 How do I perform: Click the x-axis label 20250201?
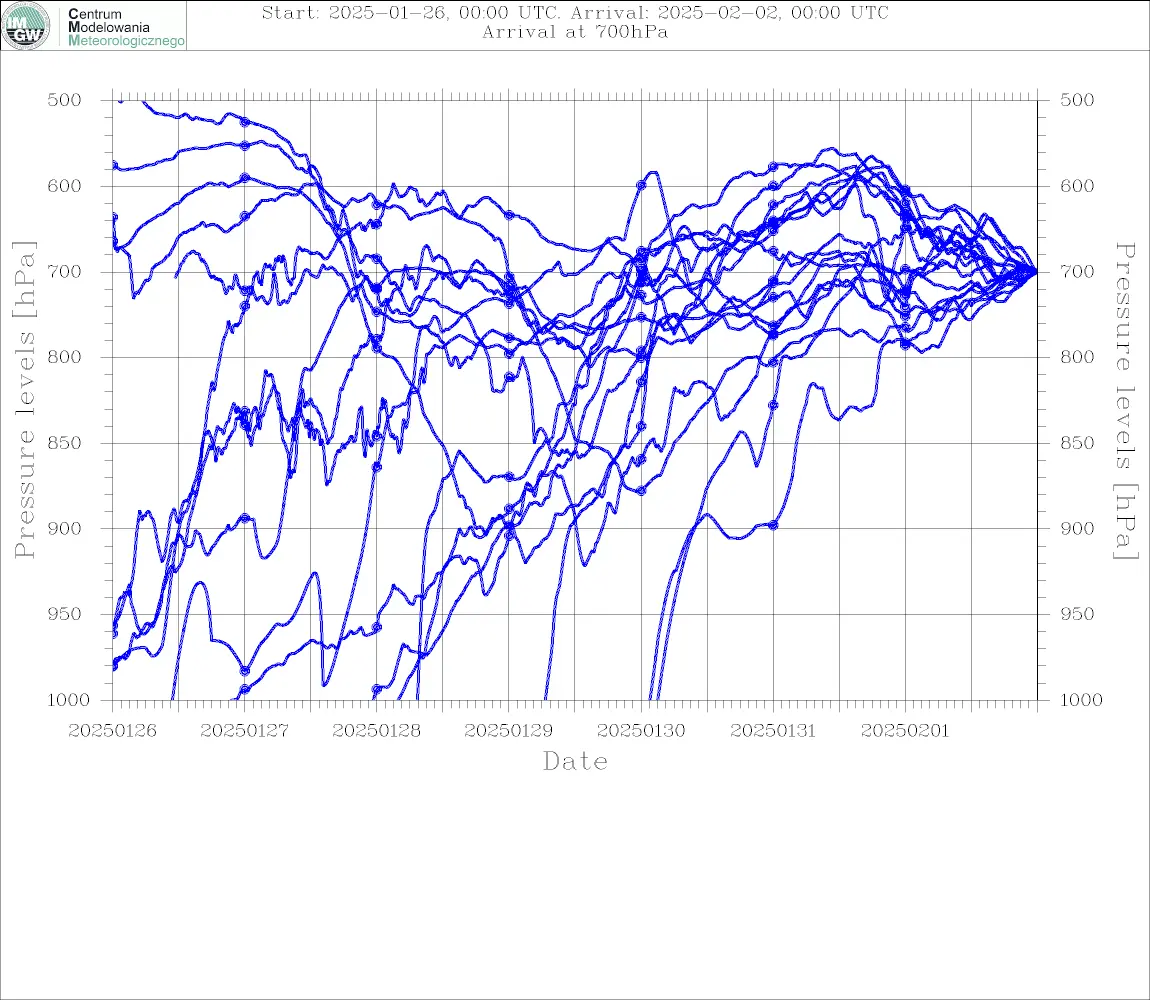click(x=905, y=731)
